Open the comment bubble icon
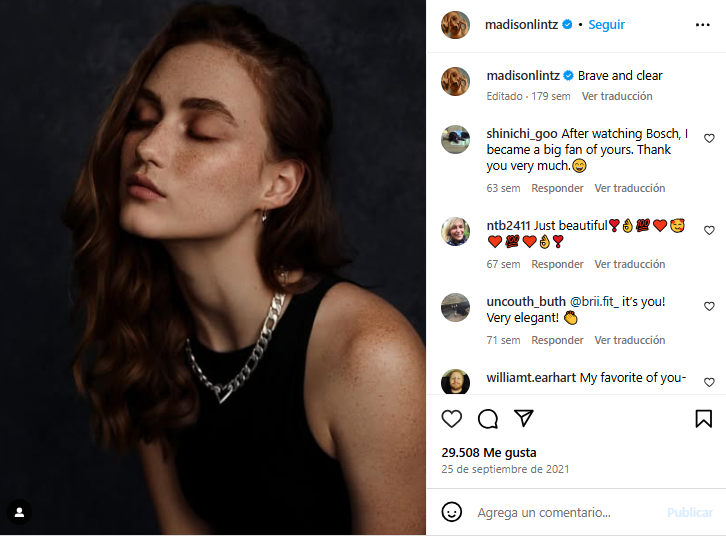726x539 pixels. click(x=488, y=419)
